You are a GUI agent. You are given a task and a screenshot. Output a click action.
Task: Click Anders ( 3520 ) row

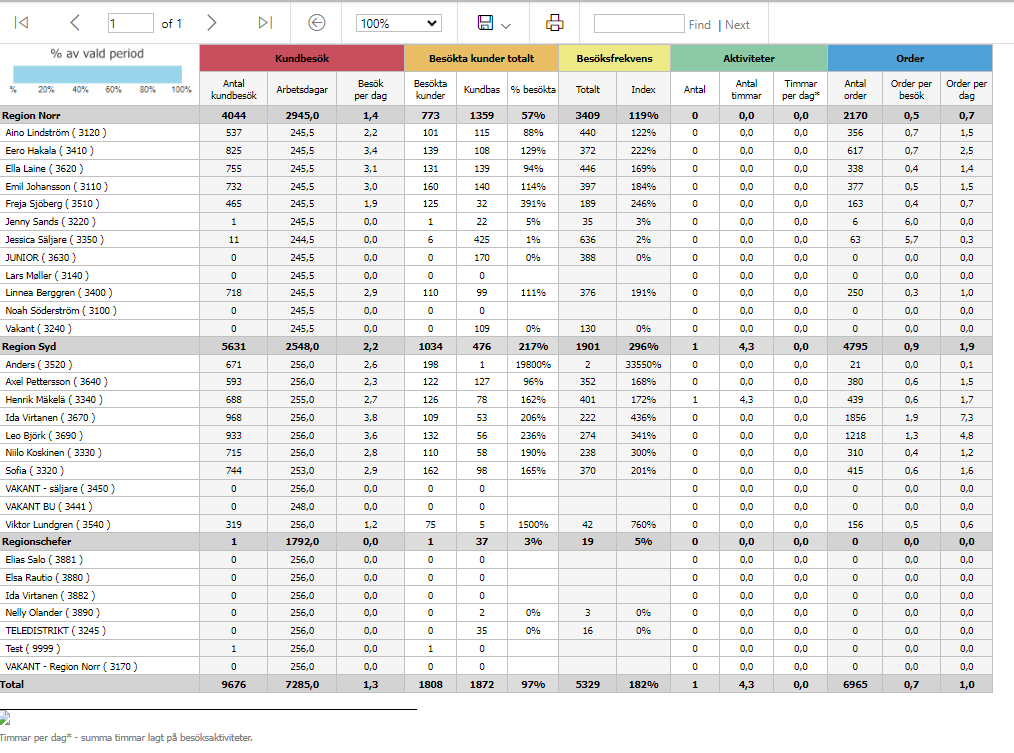point(496,364)
